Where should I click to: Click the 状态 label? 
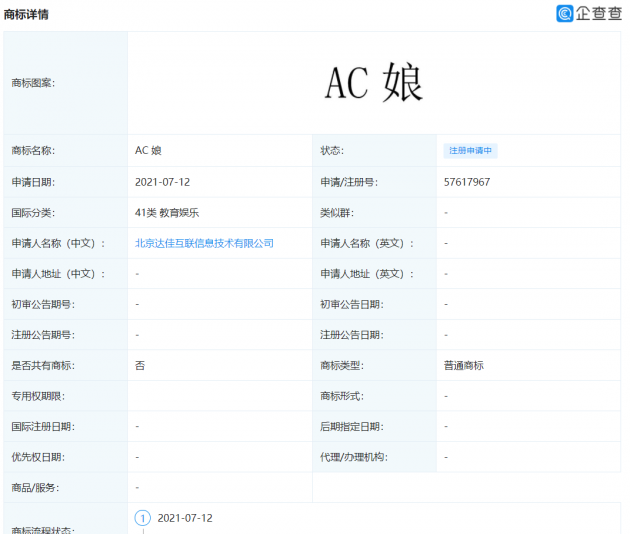332,151
